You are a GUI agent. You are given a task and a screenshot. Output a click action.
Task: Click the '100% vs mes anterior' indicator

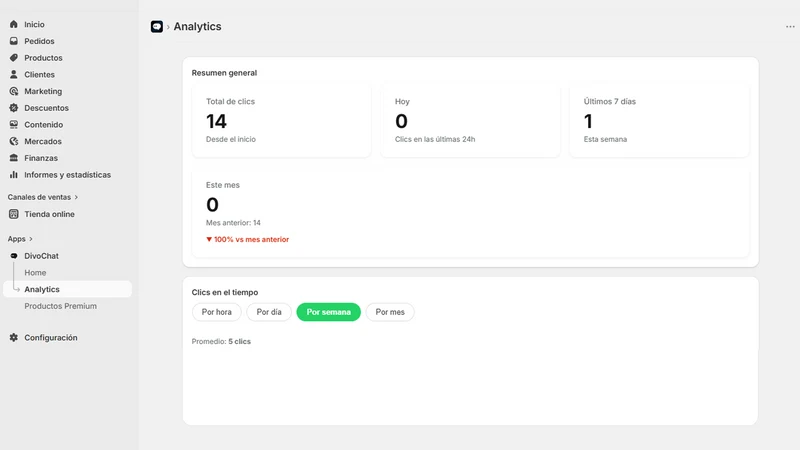coord(247,239)
